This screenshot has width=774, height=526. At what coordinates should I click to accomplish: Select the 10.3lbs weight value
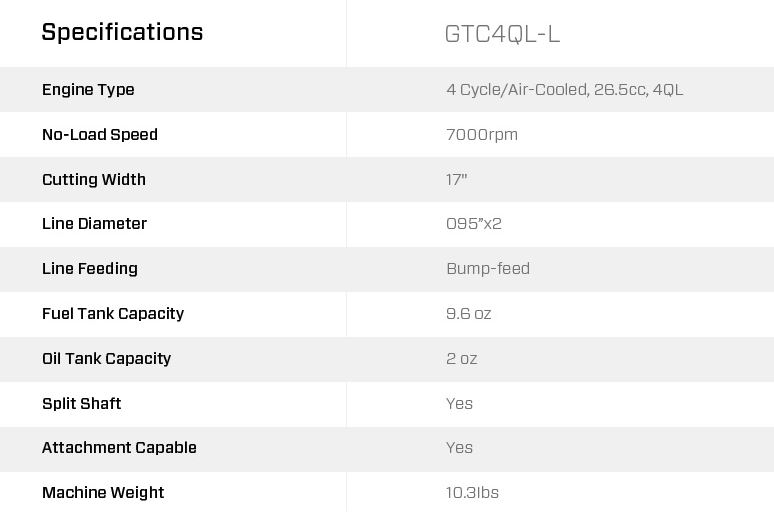[472, 493]
